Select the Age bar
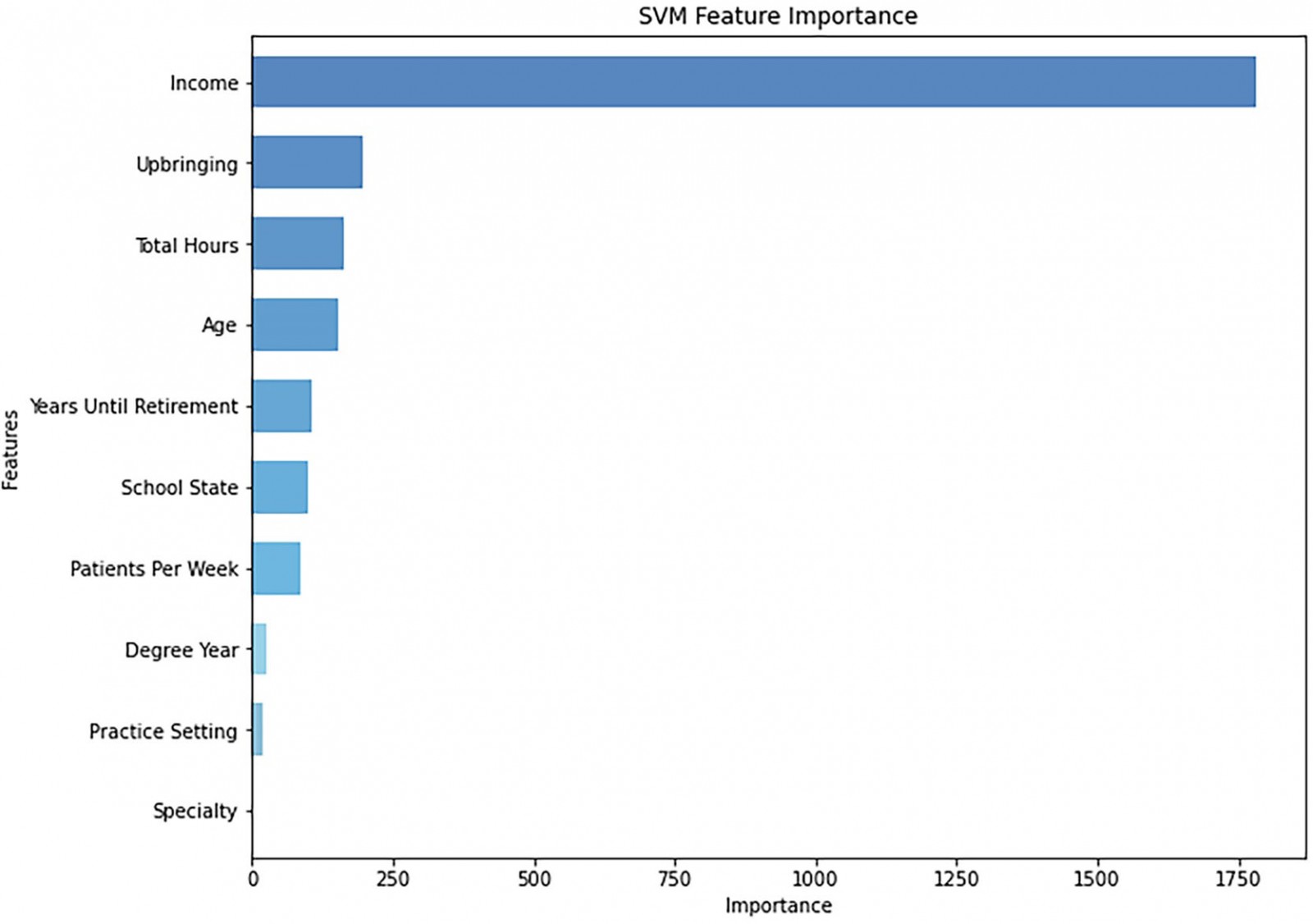 (295, 325)
